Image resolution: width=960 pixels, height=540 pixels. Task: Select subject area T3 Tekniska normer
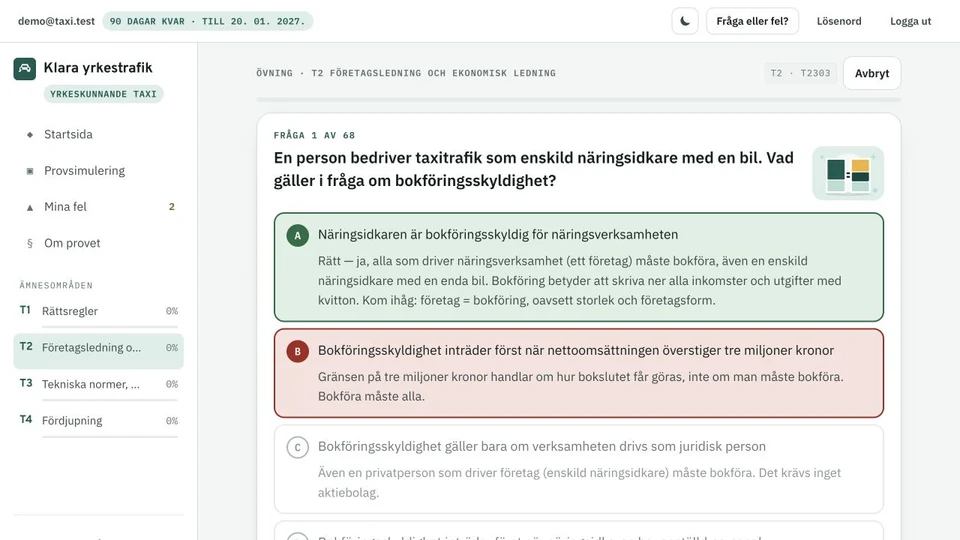[99, 386]
